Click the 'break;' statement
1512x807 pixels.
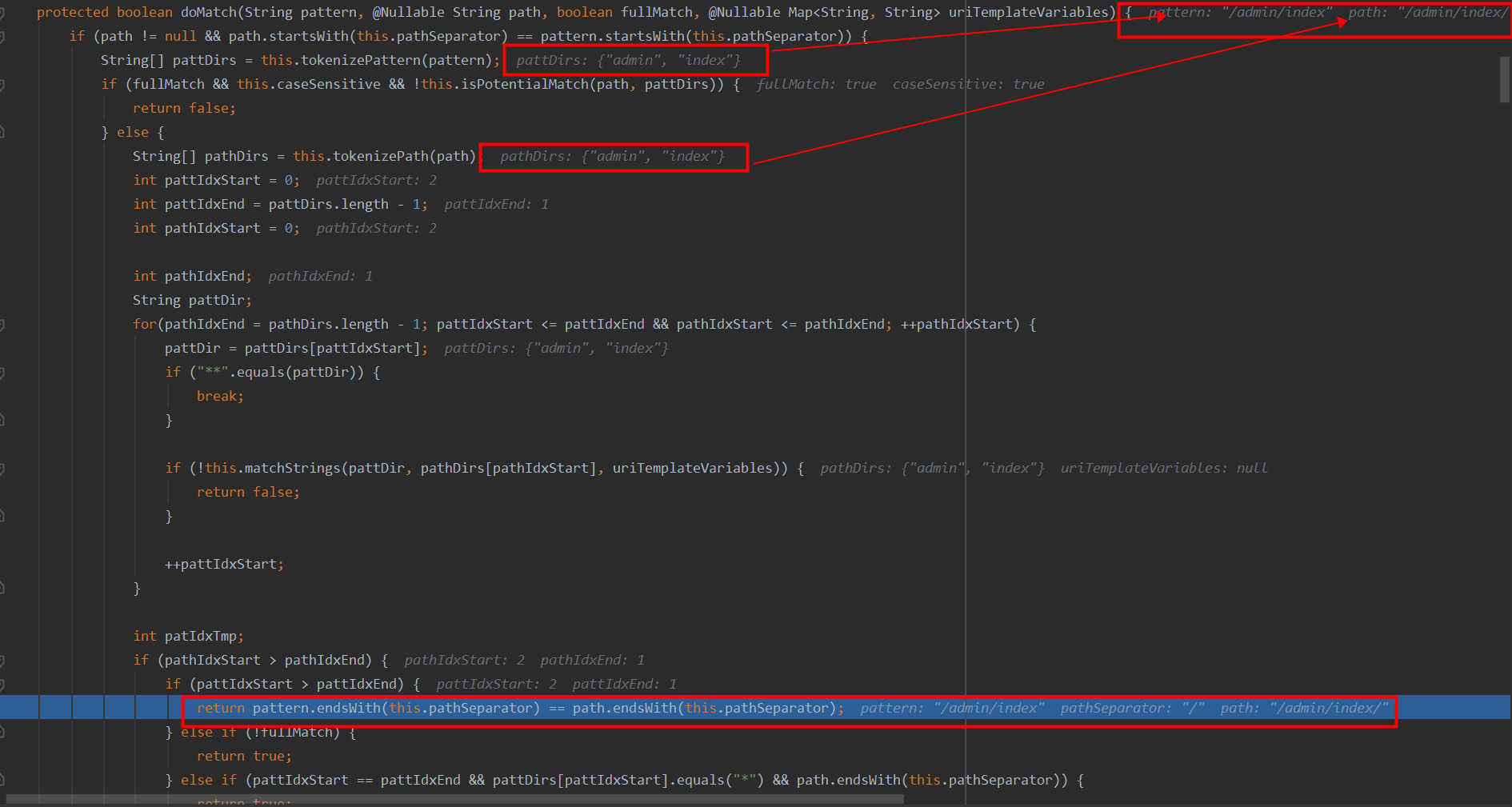pos(220,397)
